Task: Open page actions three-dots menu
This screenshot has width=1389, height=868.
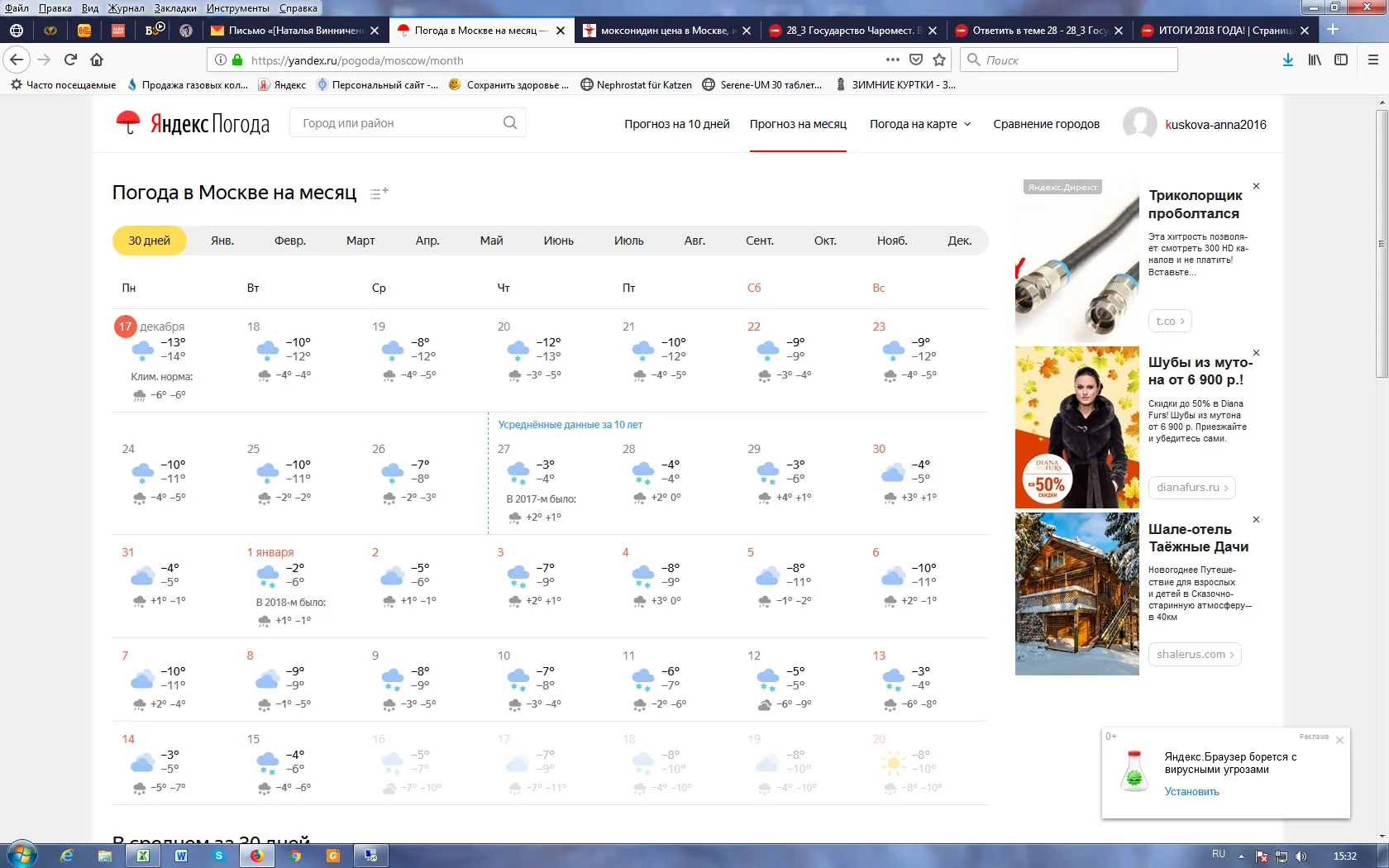Action: pyautogui.click(x=892, y=60)
